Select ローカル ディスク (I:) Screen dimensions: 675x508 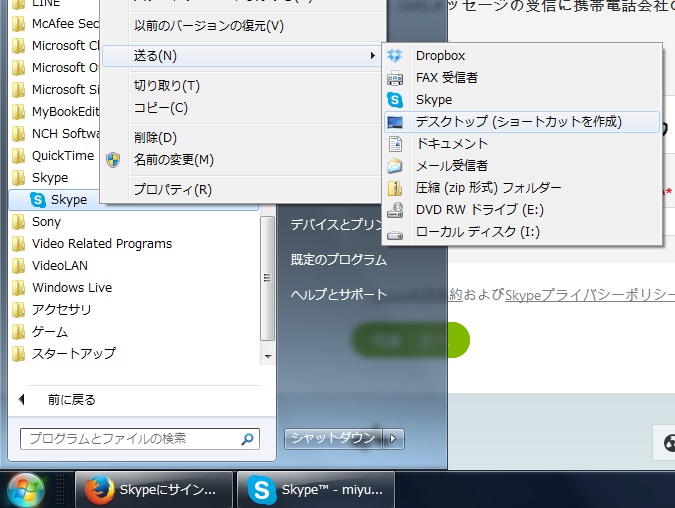click(521, 232)
